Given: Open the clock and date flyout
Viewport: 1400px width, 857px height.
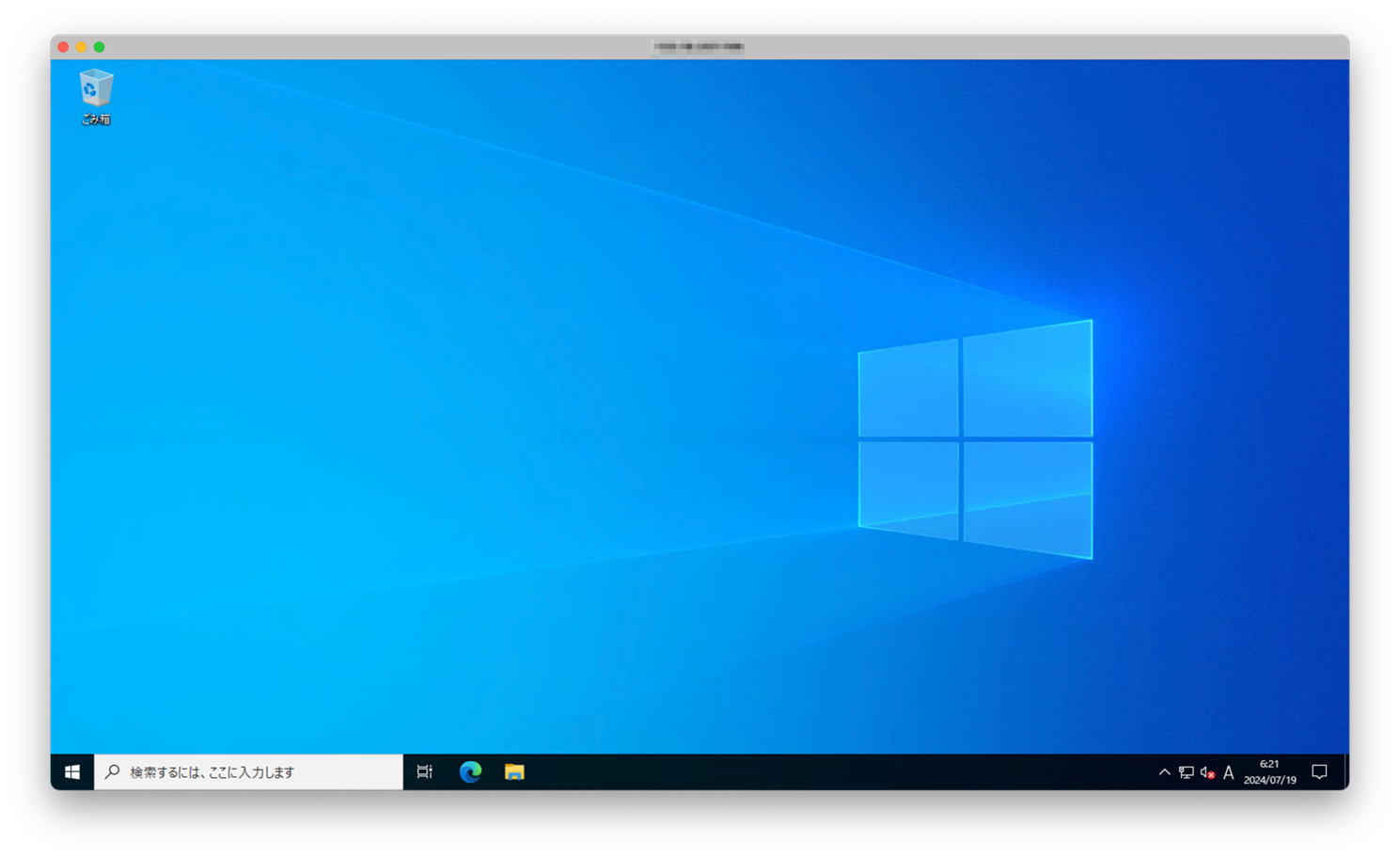Looking at the screenshot, I should point(1269,772).
